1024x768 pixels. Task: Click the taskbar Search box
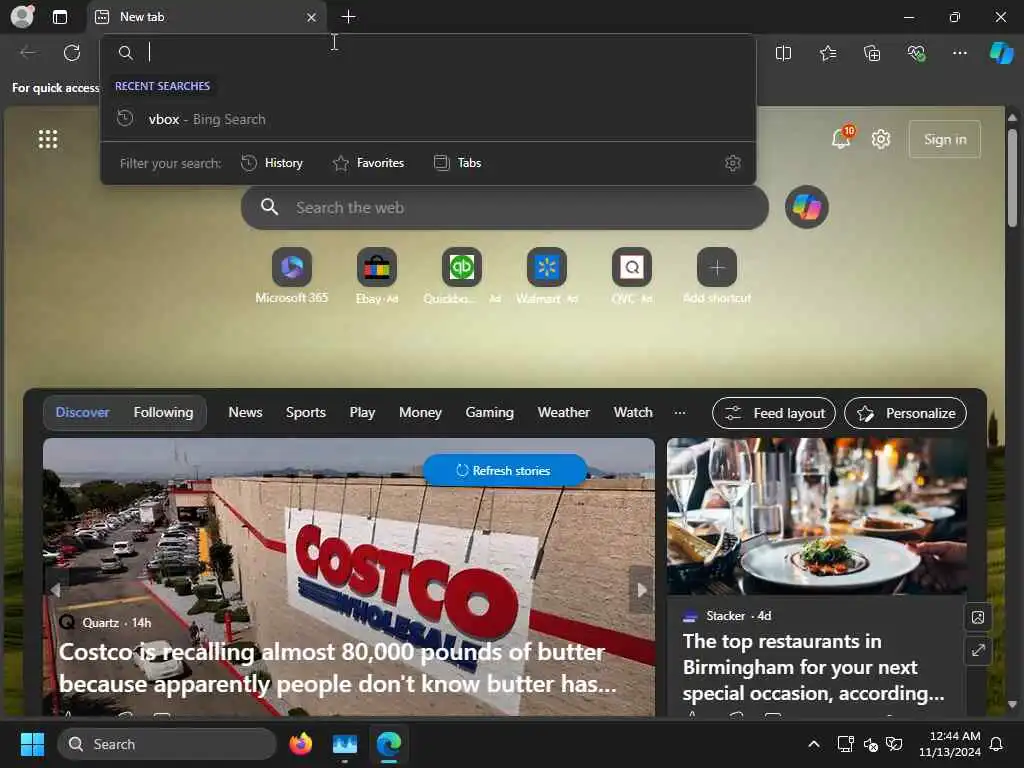(167, 744)
